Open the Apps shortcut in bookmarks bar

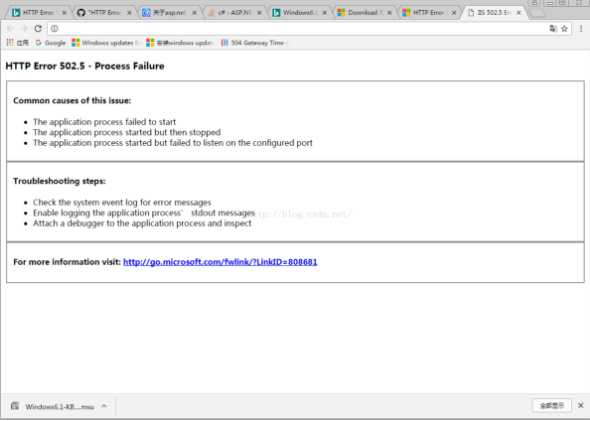(18, 43)
